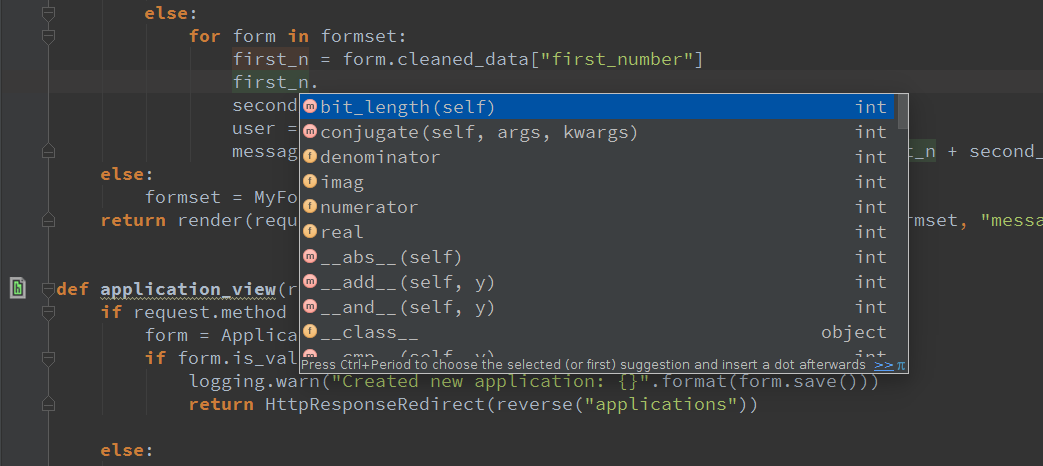Select the numerator completion label
The height and width of the screenshot is (466, 1043).
click(x=369, y=207)
